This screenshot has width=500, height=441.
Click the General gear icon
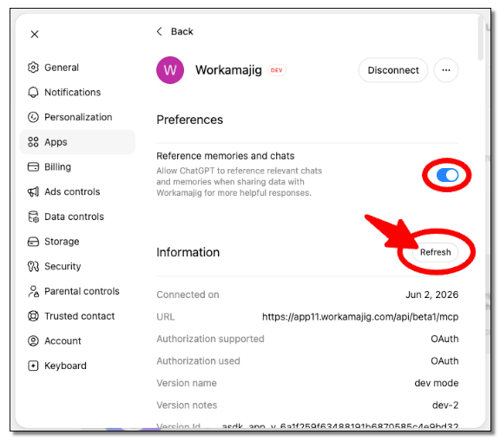[33, 67]
